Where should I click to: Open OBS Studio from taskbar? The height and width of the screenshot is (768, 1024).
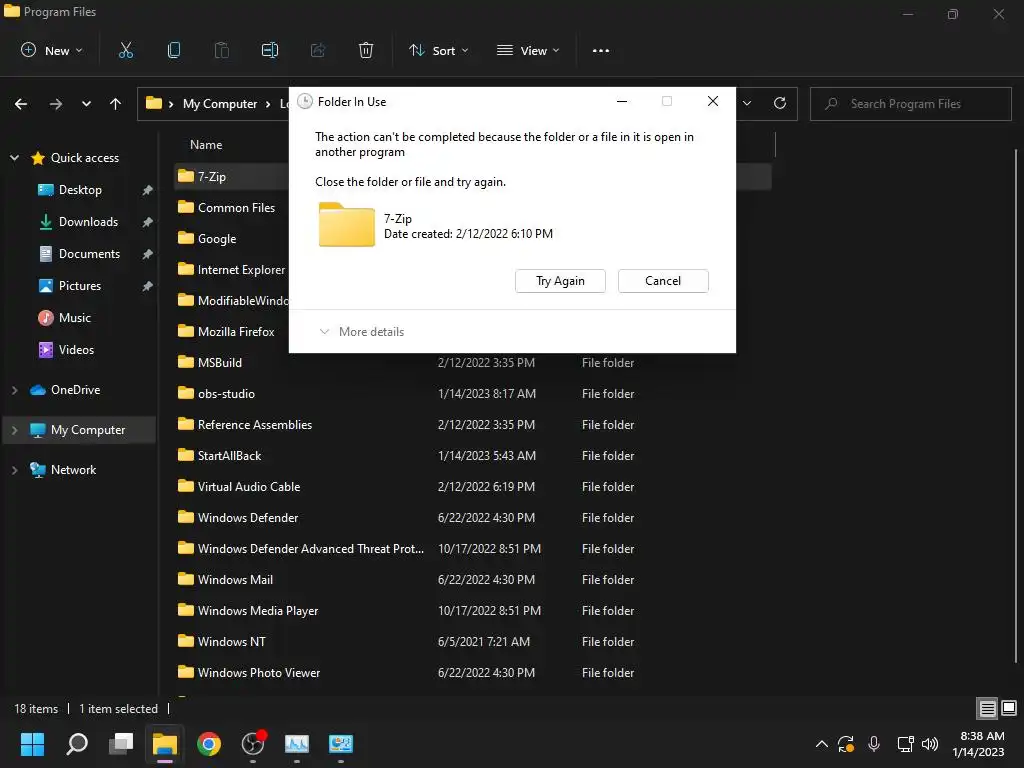coord(253,744)
